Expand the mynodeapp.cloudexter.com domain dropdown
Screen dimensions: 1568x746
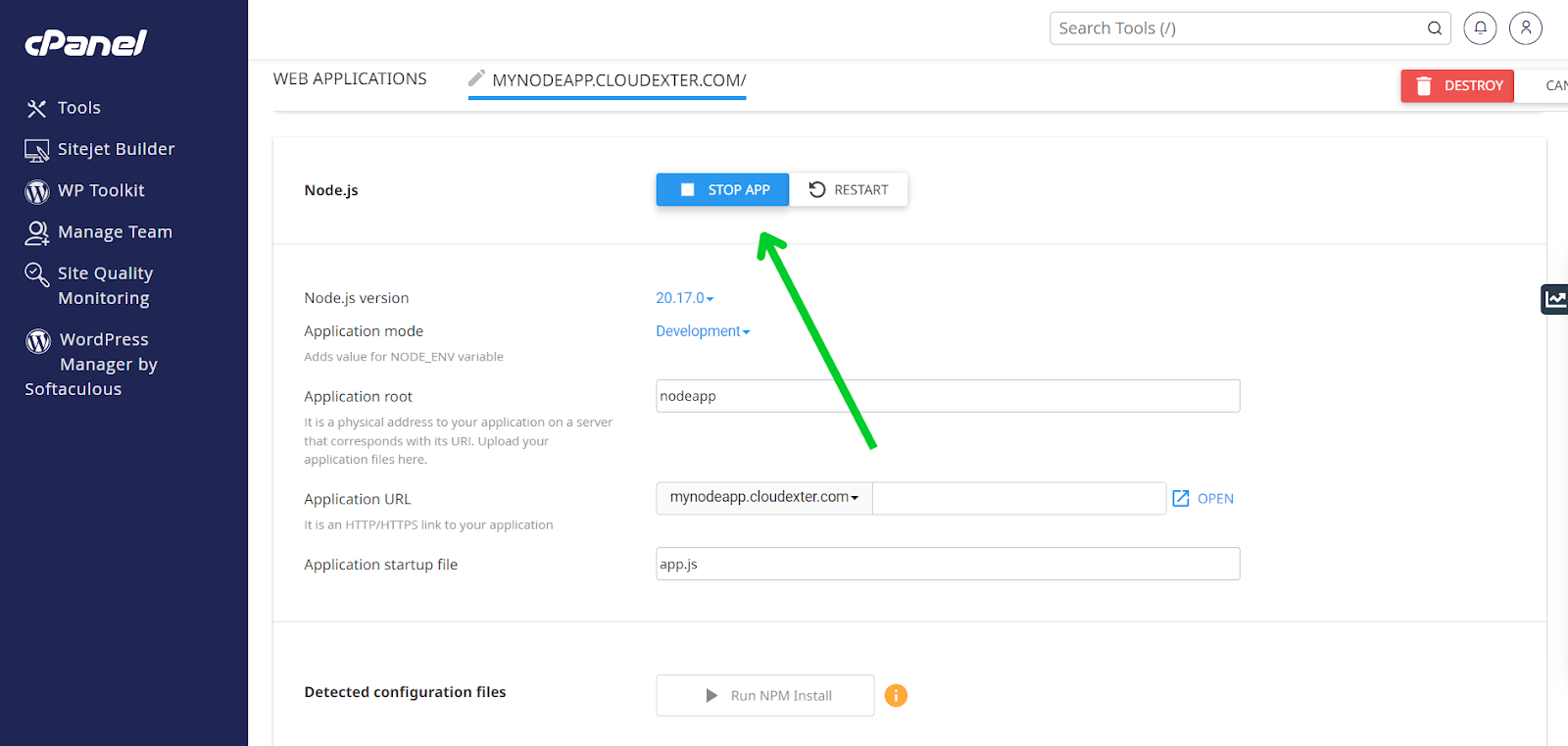763,498
